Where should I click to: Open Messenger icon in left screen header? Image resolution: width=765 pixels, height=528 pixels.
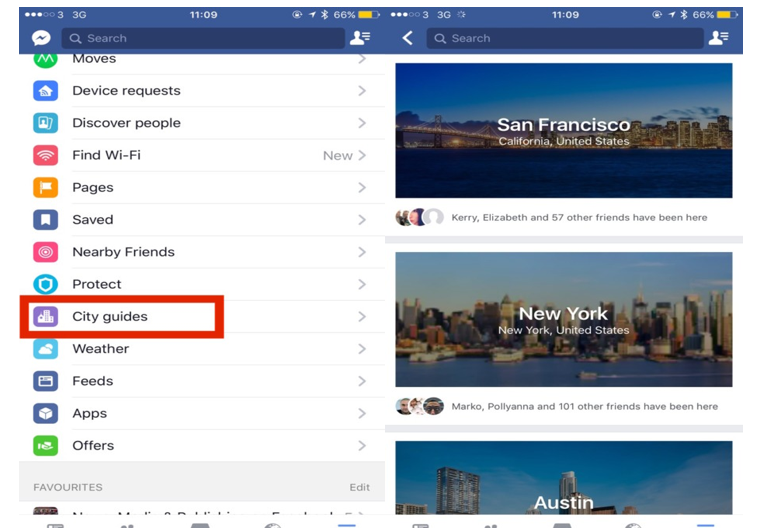coord(41,38)
